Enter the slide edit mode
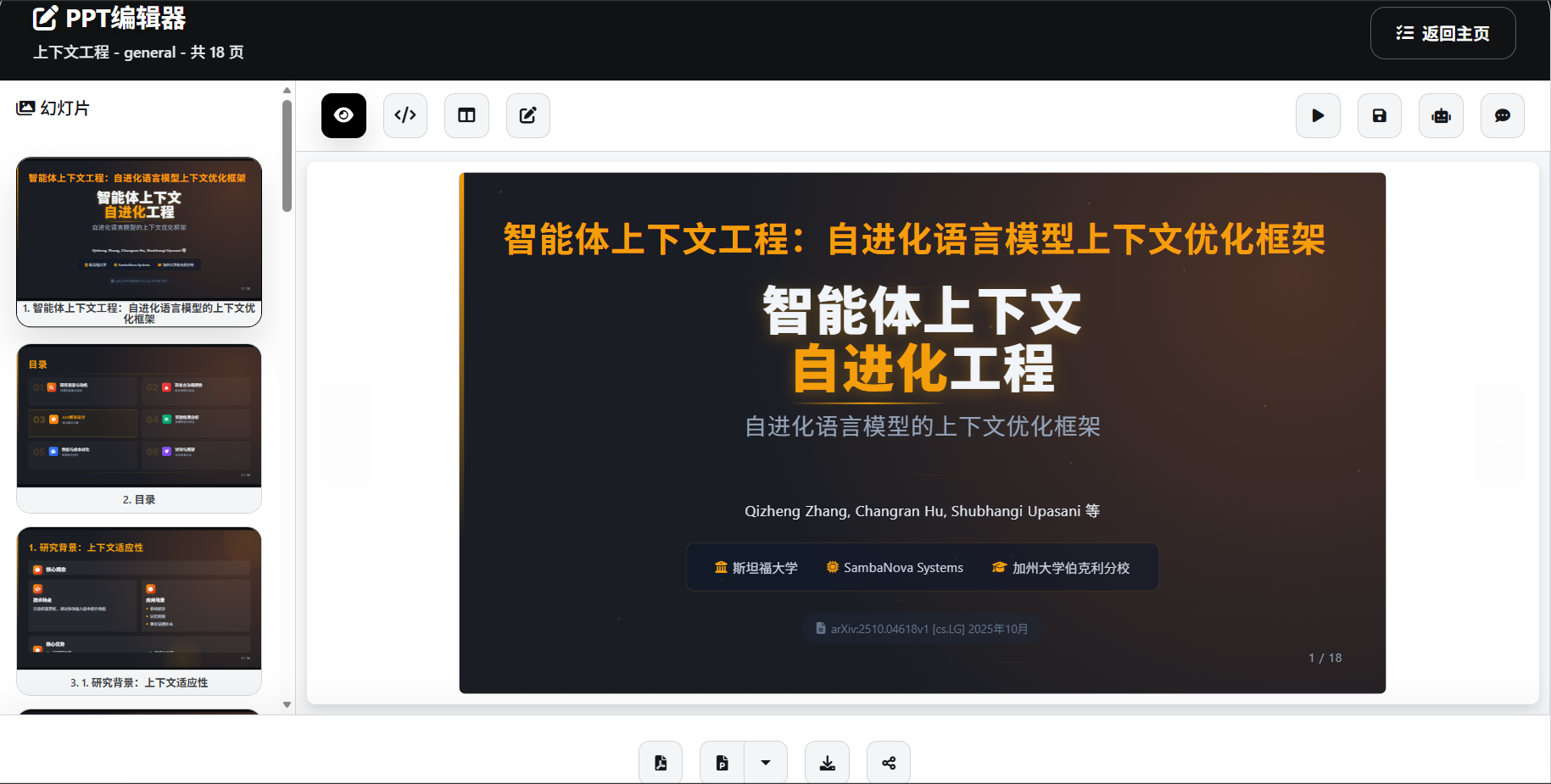Image resolution: width=1551 pixels, height=784 pixels. point(527,115)
